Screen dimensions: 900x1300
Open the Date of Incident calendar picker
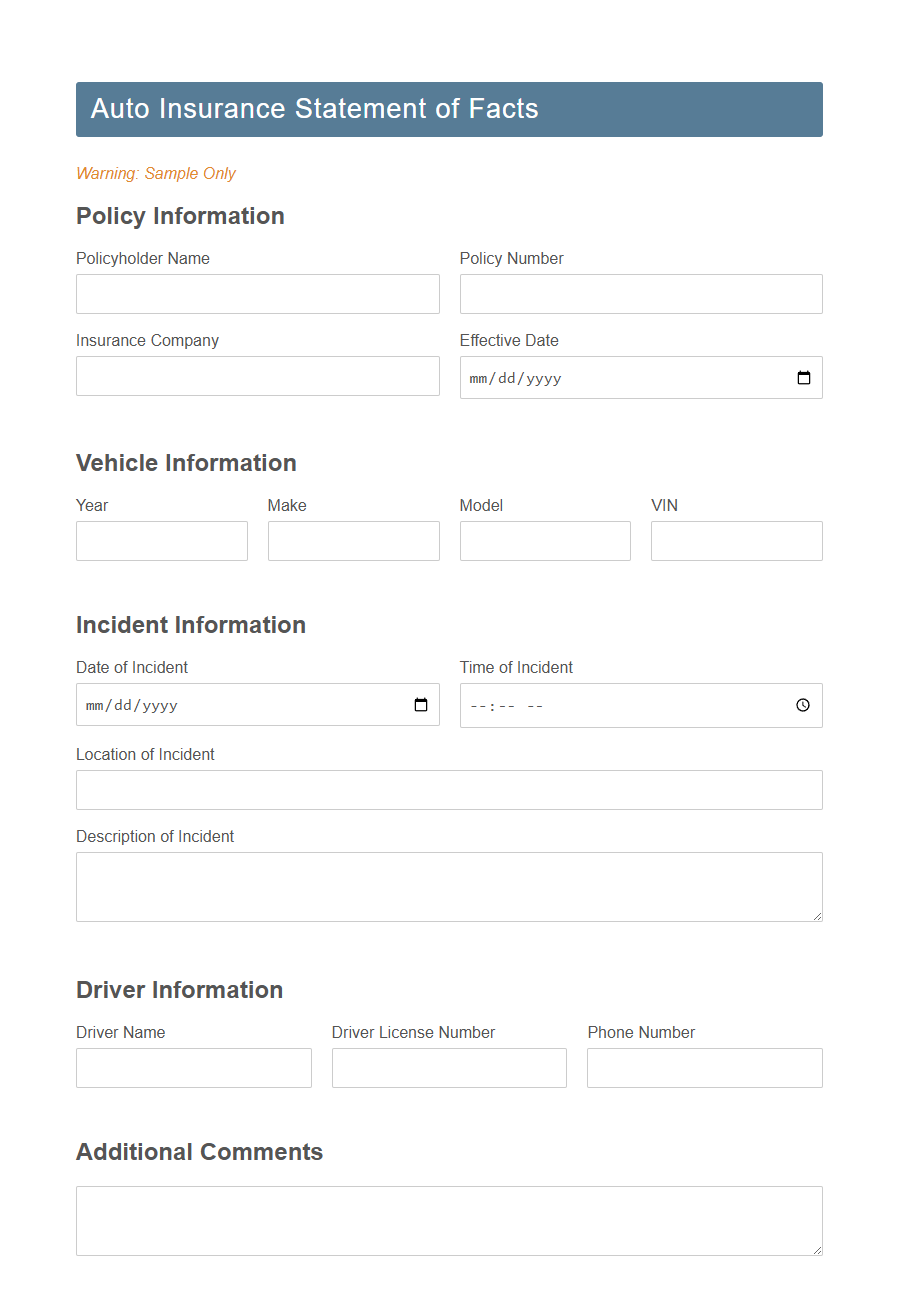pos(419,704)
